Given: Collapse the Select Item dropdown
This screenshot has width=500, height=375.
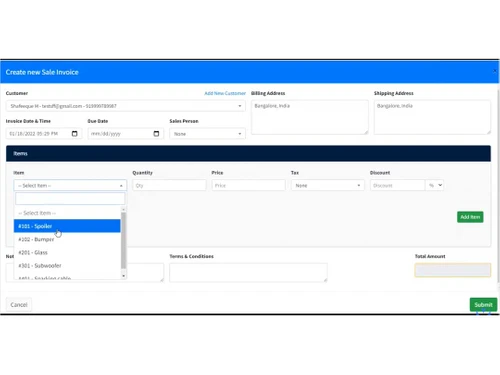Looking at the screenshot, I should (x=70, y=185).
